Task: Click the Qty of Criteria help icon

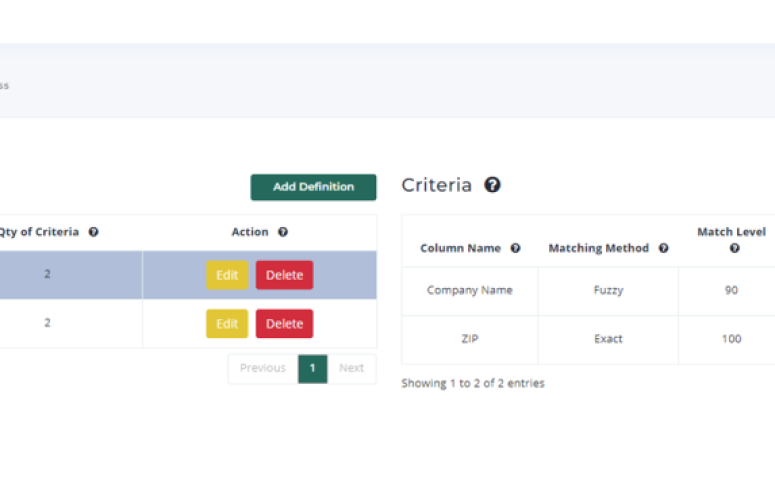Action: tap(93, 232)
